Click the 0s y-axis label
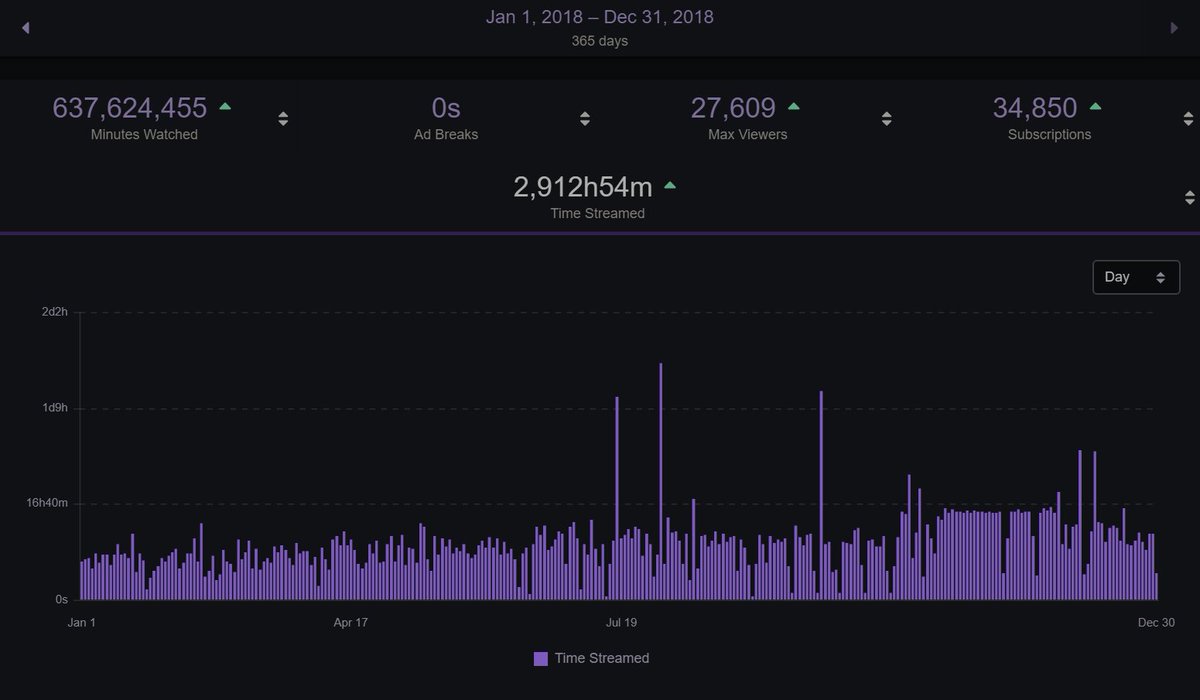Image resolution: width=1200 pixels, height=700 pixels. (62, 599)
